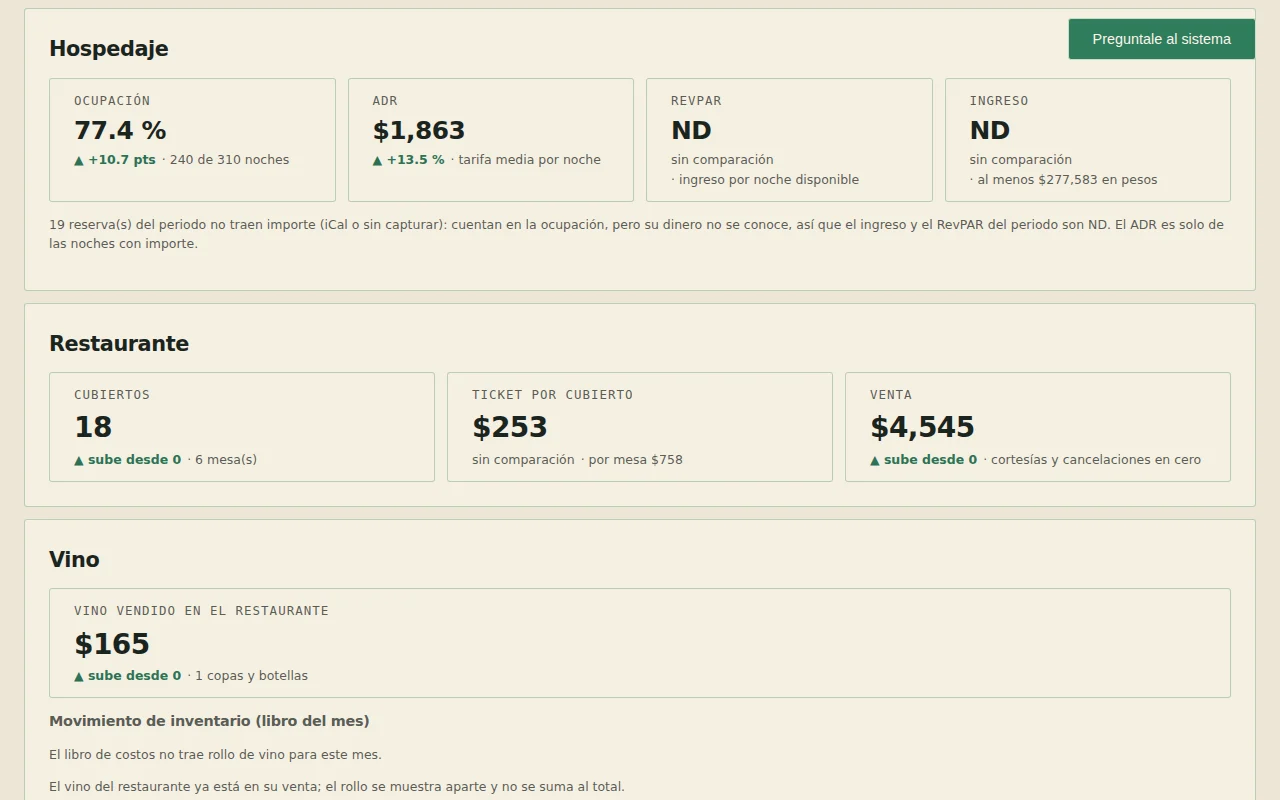1280x800 pixels.
Task: Select the Vino vendido en el restaurante card
Action: point(640,643)
